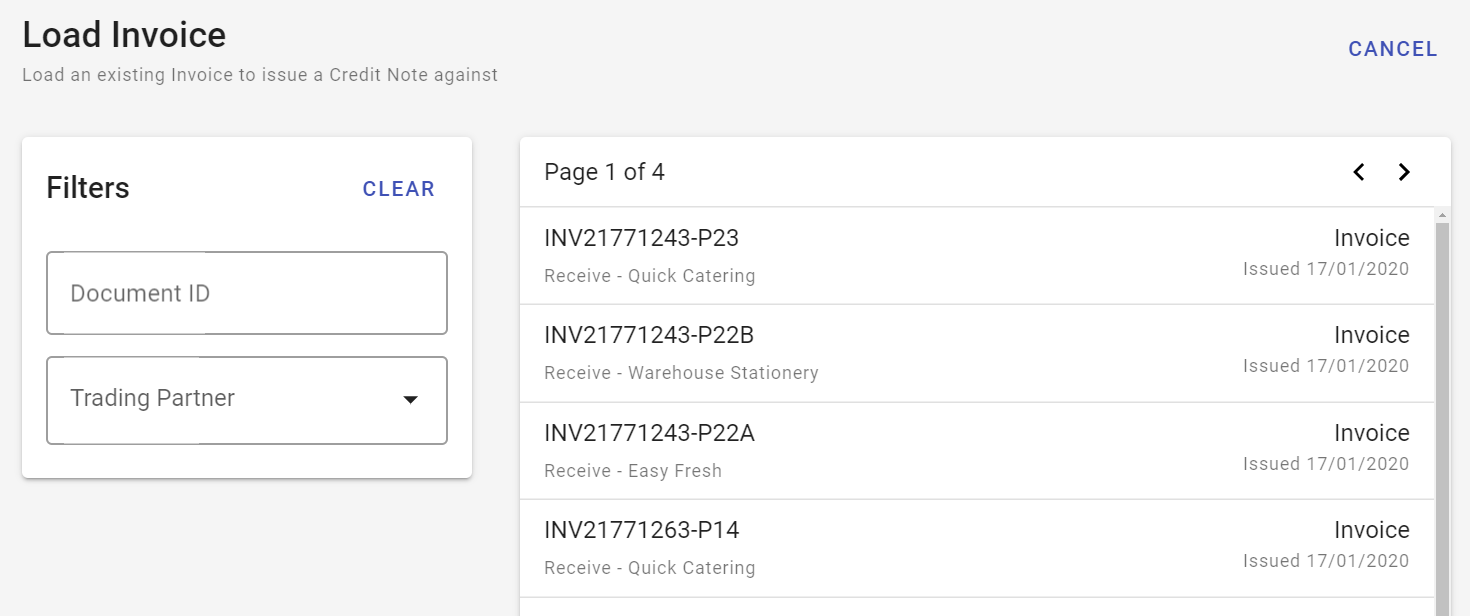This screenshot has width=1470, height=616.
Task: Collapse the Trading Partner selection list
Action: point(410,399)
